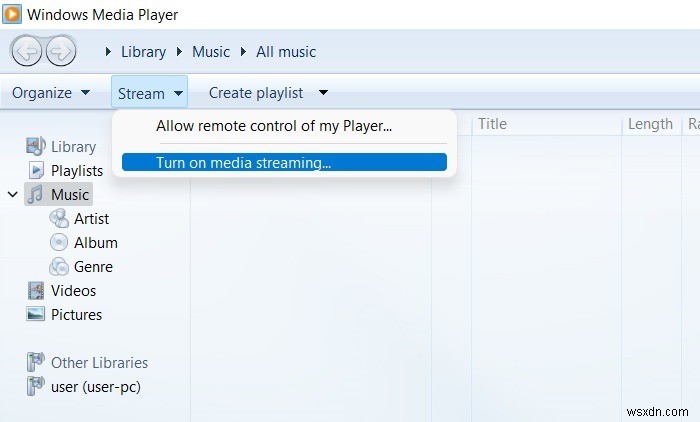
Task: Click the user (user-pc) library icon
Action: pos(36,386)
